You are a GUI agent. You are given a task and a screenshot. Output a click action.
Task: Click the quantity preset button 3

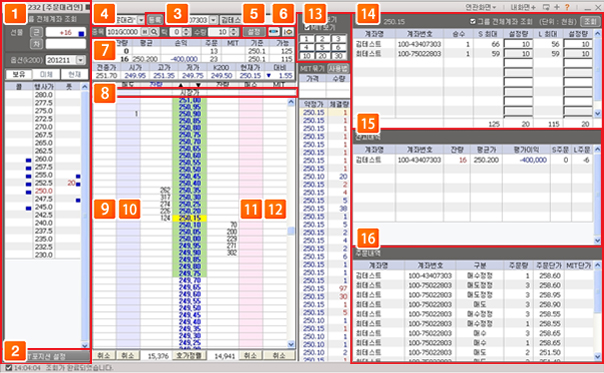338,39
